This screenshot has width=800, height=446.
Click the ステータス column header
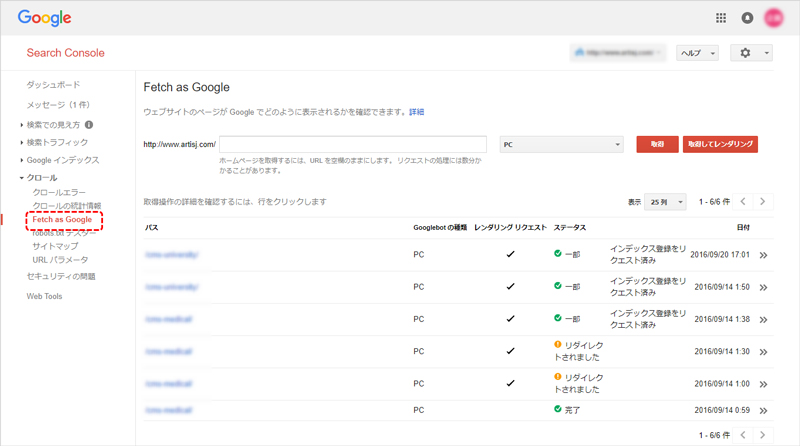570,228
